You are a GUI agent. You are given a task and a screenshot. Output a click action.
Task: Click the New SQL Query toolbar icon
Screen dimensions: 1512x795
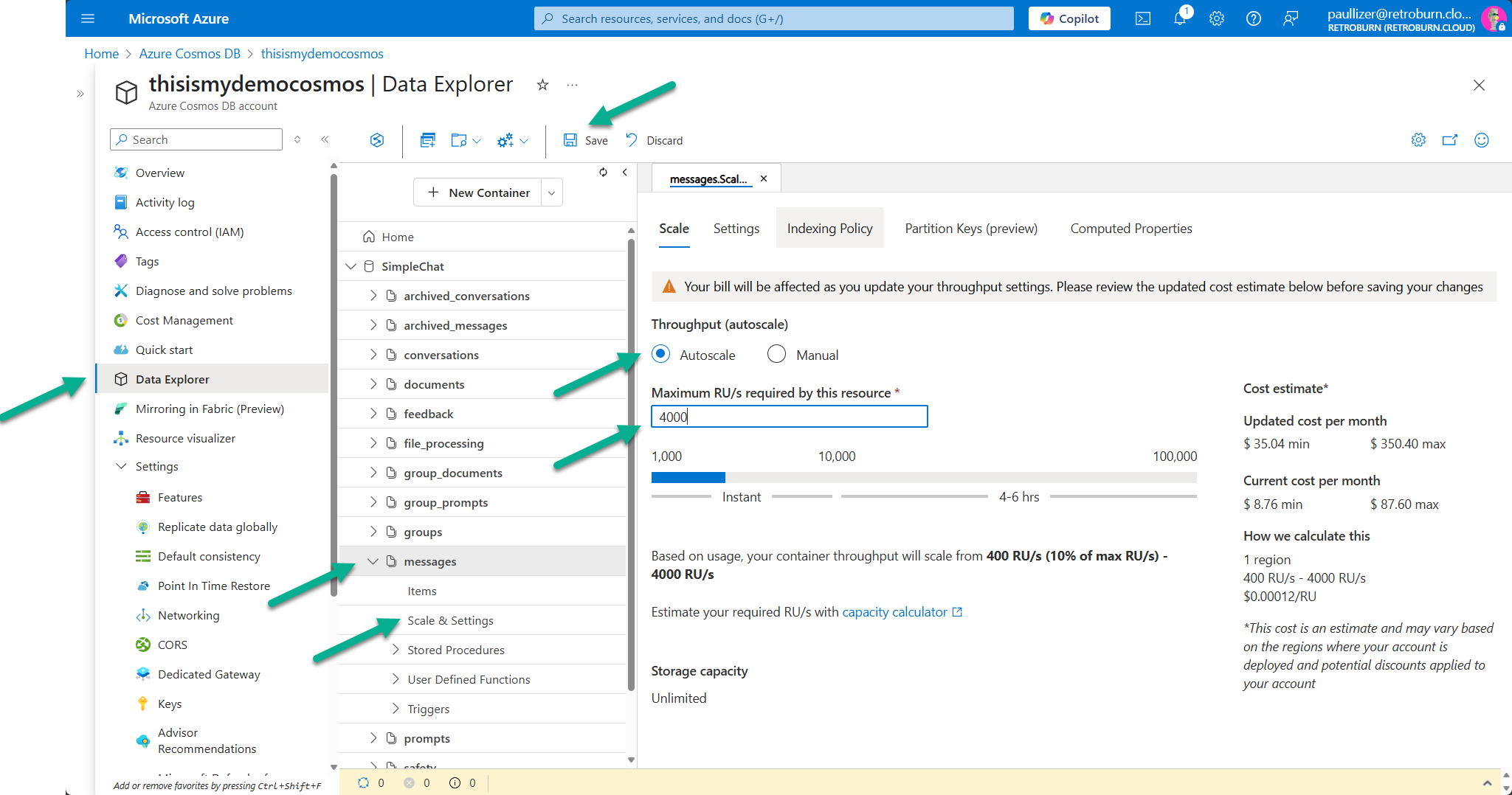[x=427, y=140]
